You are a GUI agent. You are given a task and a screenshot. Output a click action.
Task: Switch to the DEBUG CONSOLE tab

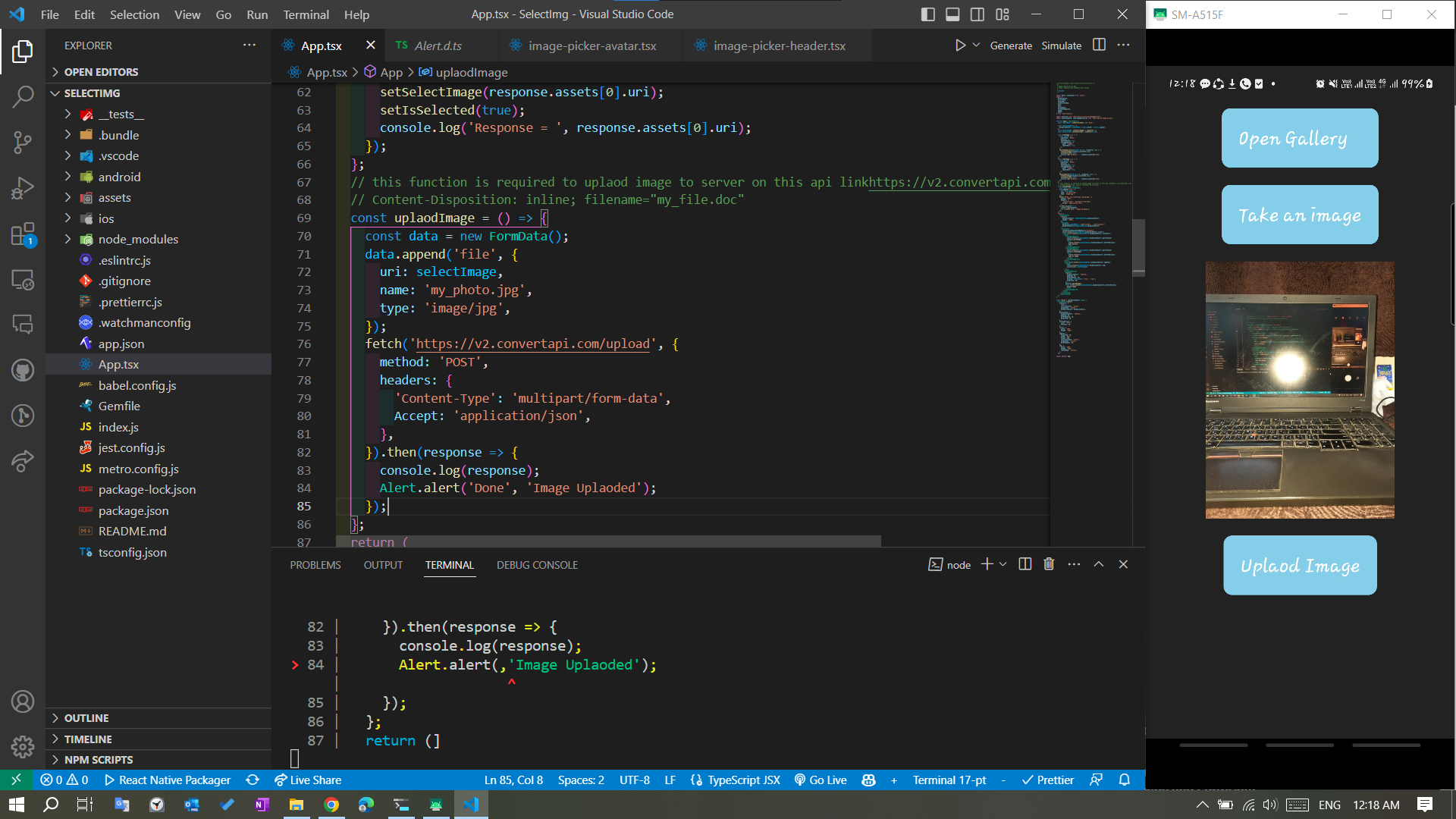click(537, 564)
